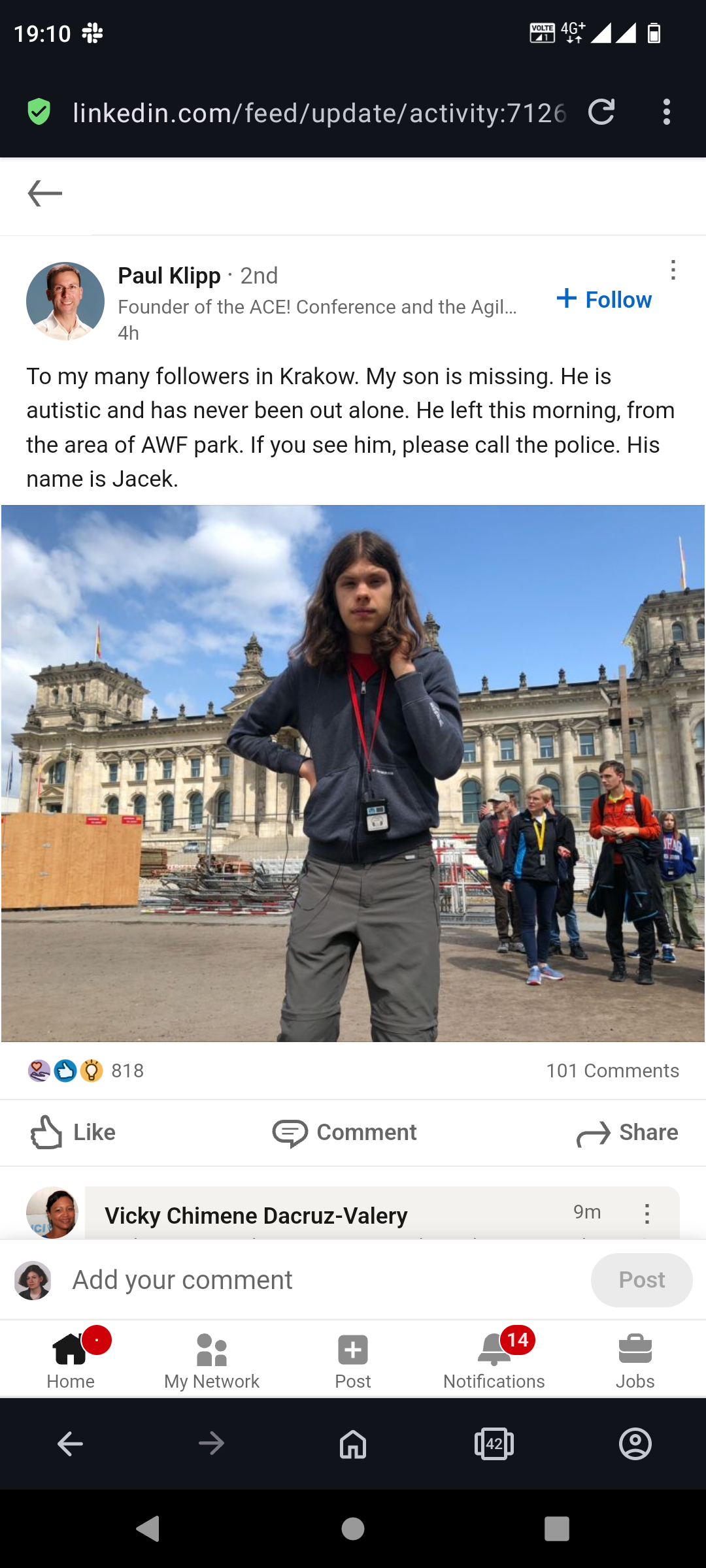The image size is (706, 1568).
Task: Open Paul Klipp's profile picture
Action: [65, 301]
